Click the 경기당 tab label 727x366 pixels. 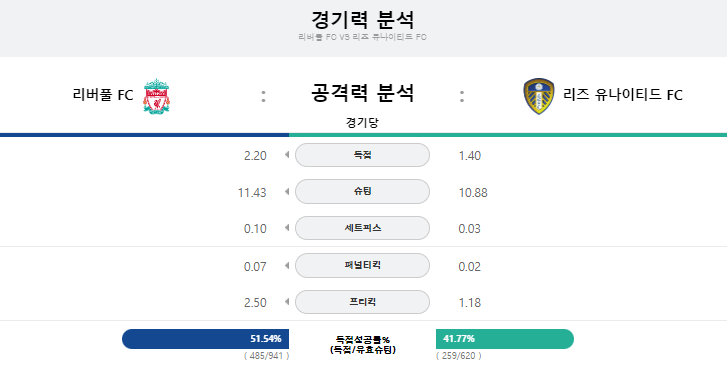362,122
